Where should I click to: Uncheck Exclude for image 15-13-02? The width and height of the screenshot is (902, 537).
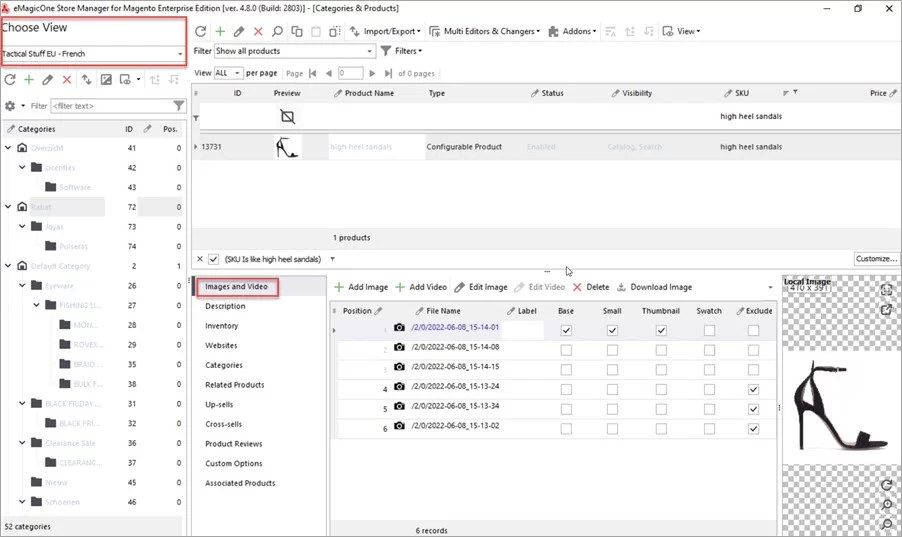(754, 429)
